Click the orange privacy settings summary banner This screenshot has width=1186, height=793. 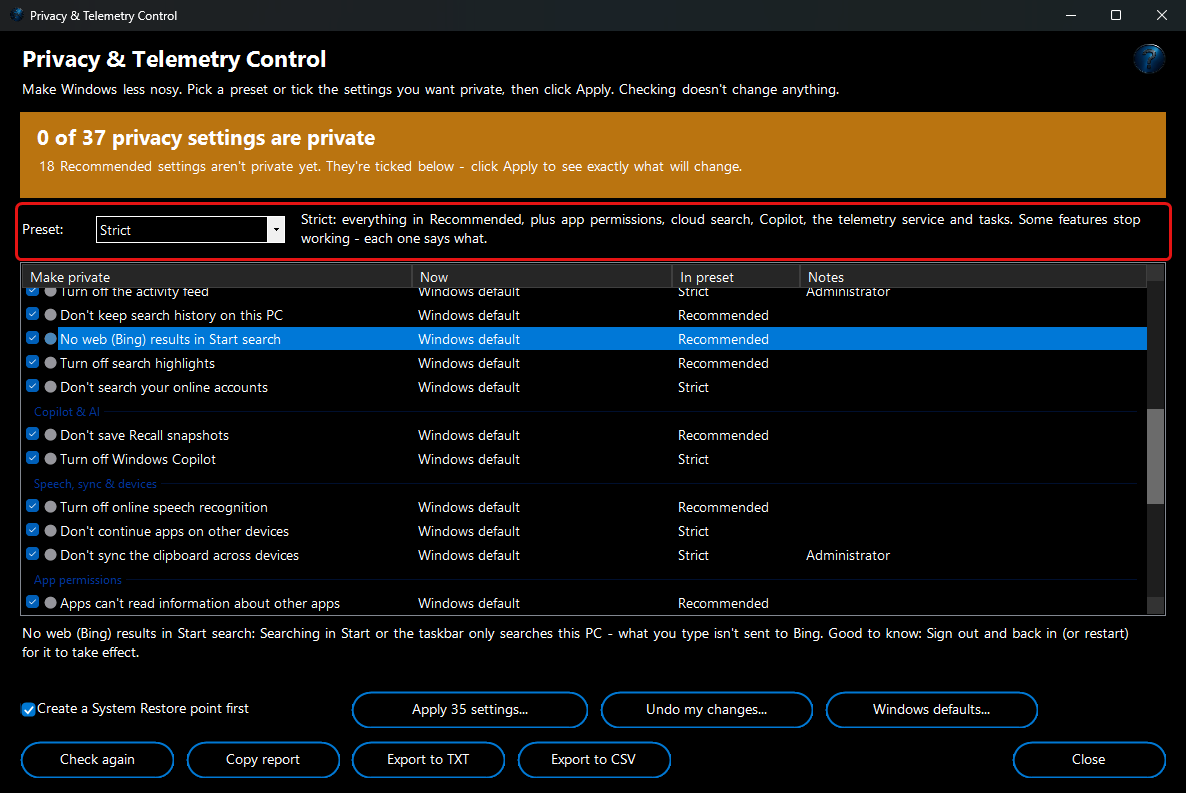pos(592,154)
